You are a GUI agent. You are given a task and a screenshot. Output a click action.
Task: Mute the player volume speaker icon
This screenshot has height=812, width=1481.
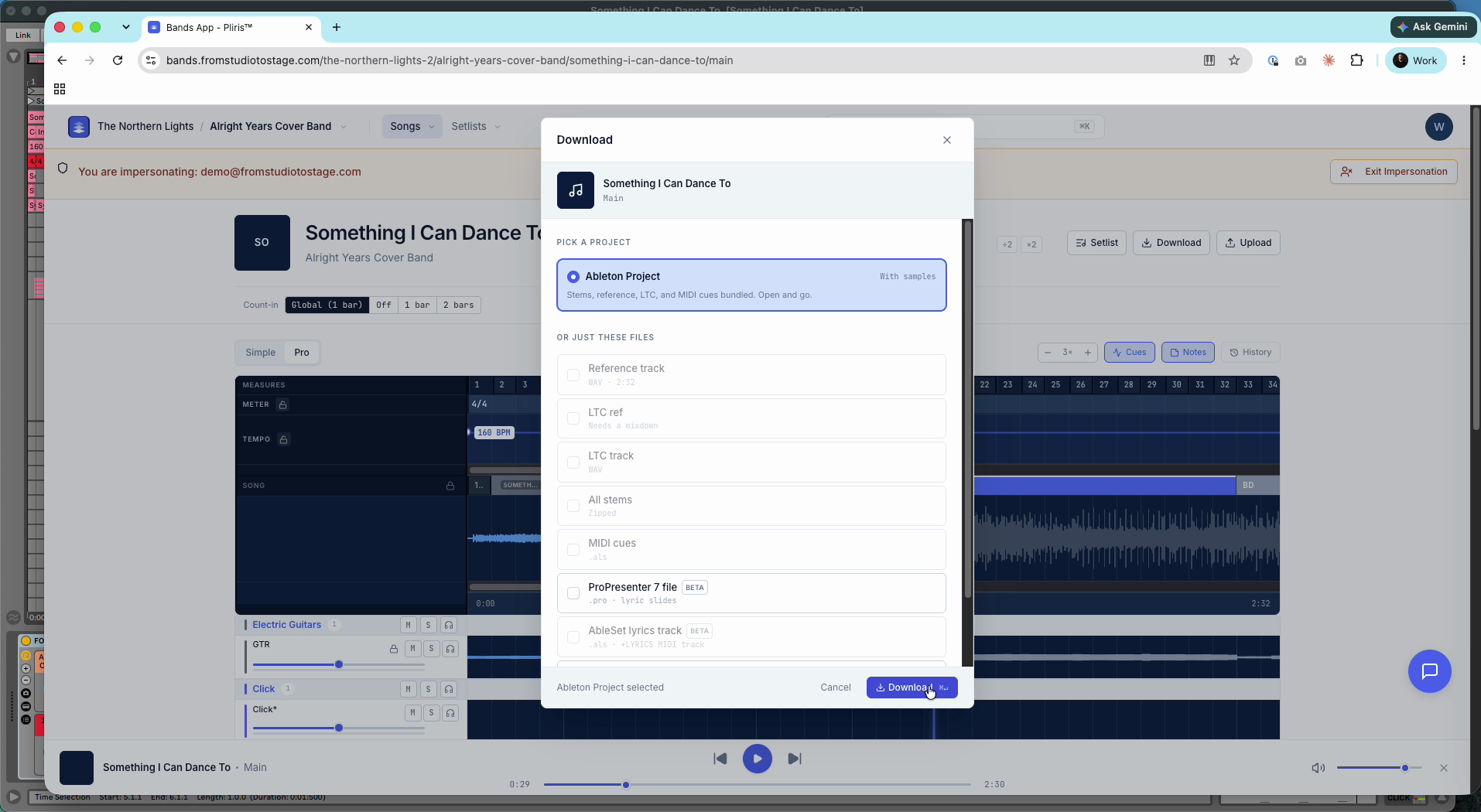tap(1319, 768)
